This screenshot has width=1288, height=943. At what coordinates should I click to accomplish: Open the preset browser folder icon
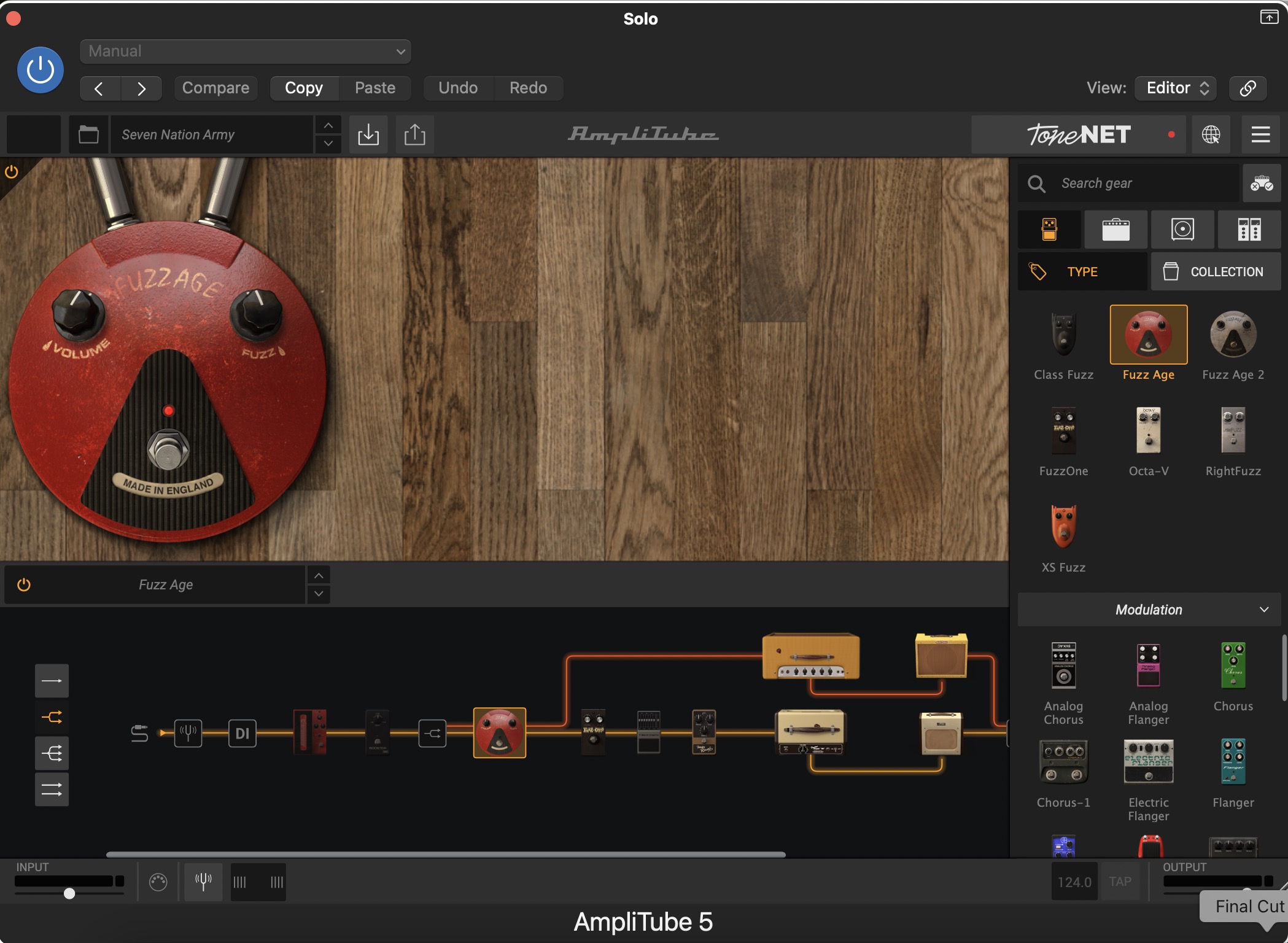[x=88, y=134]
